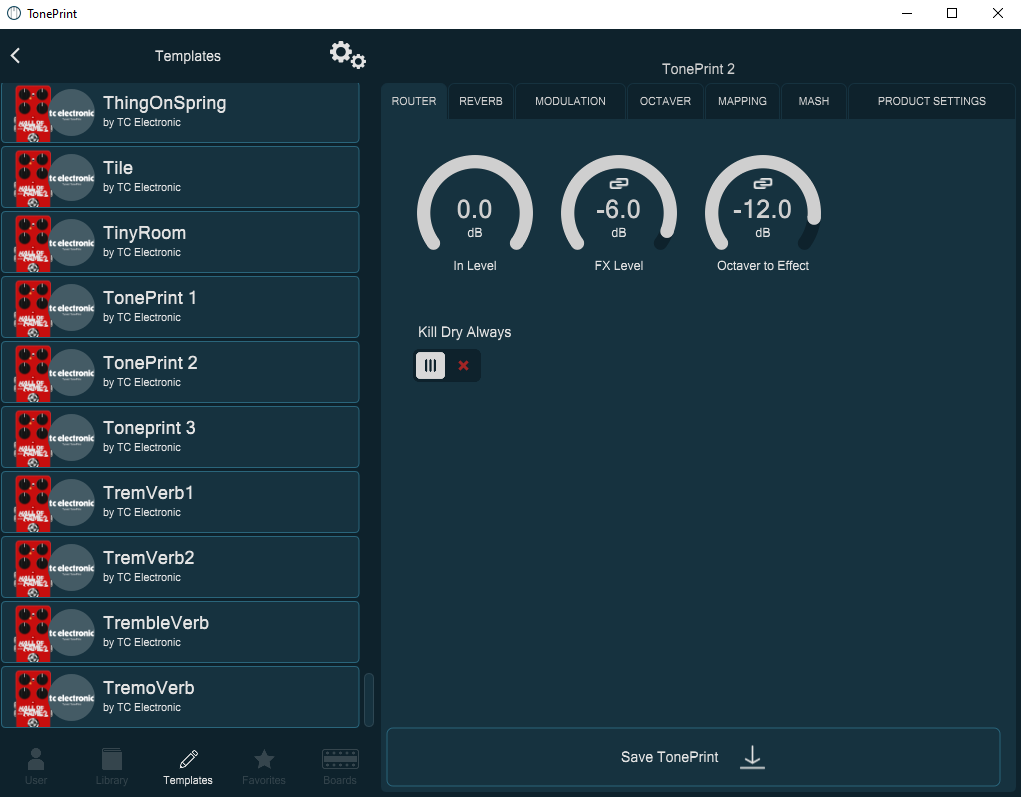The image size is (1021, 797).
Task: Click the ThingOnSpring pedal thumbnail
Action: click(33, 113)
